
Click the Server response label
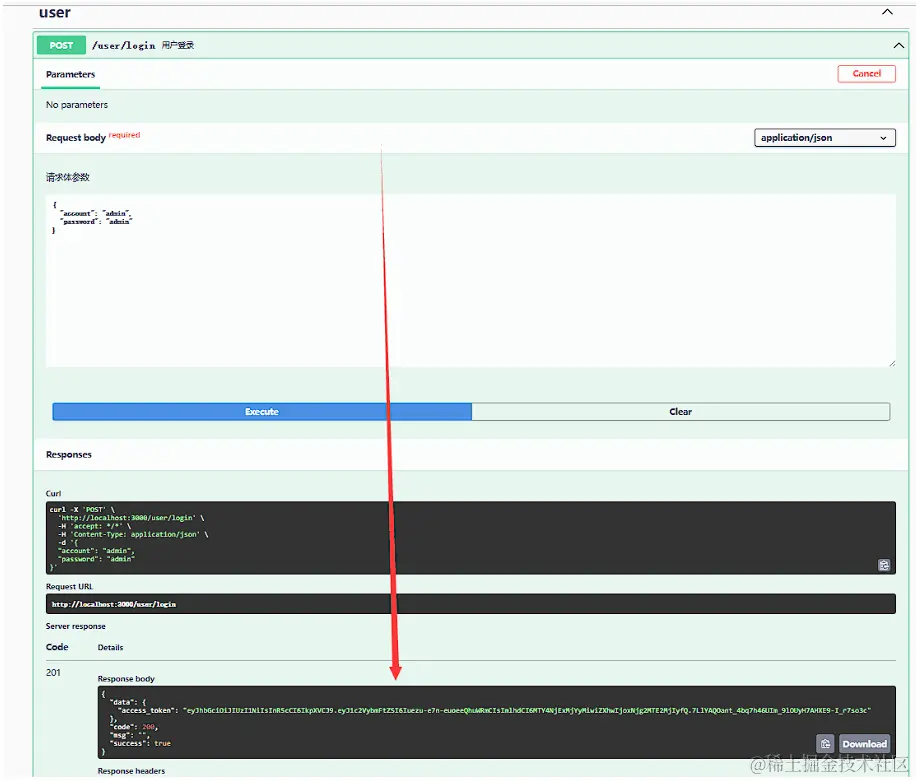click(x=76, y=626)
